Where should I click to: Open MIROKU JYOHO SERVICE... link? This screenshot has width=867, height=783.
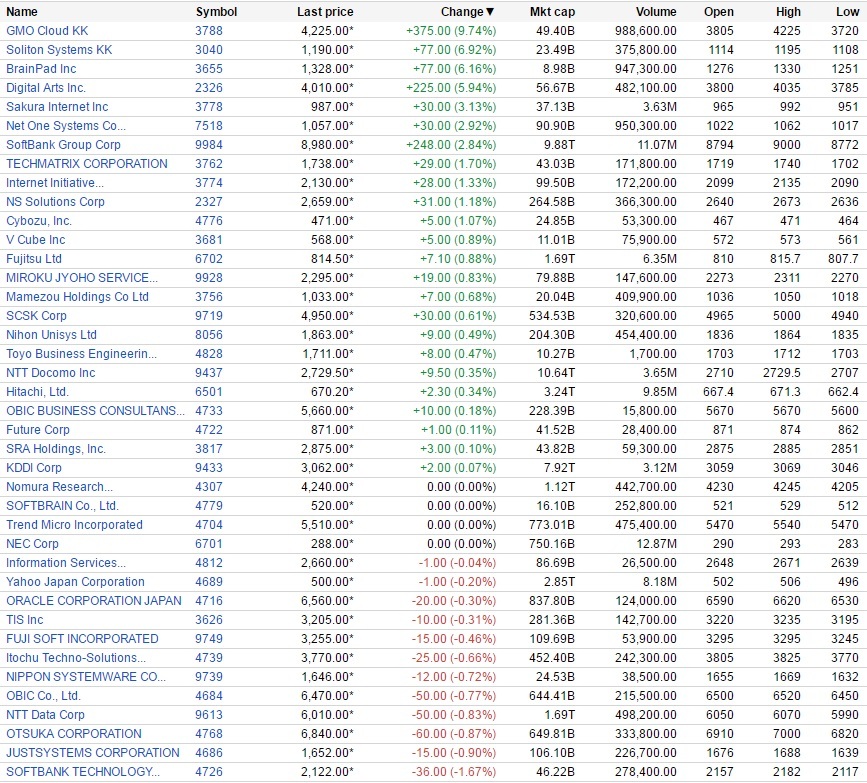(x=82, y=278)
